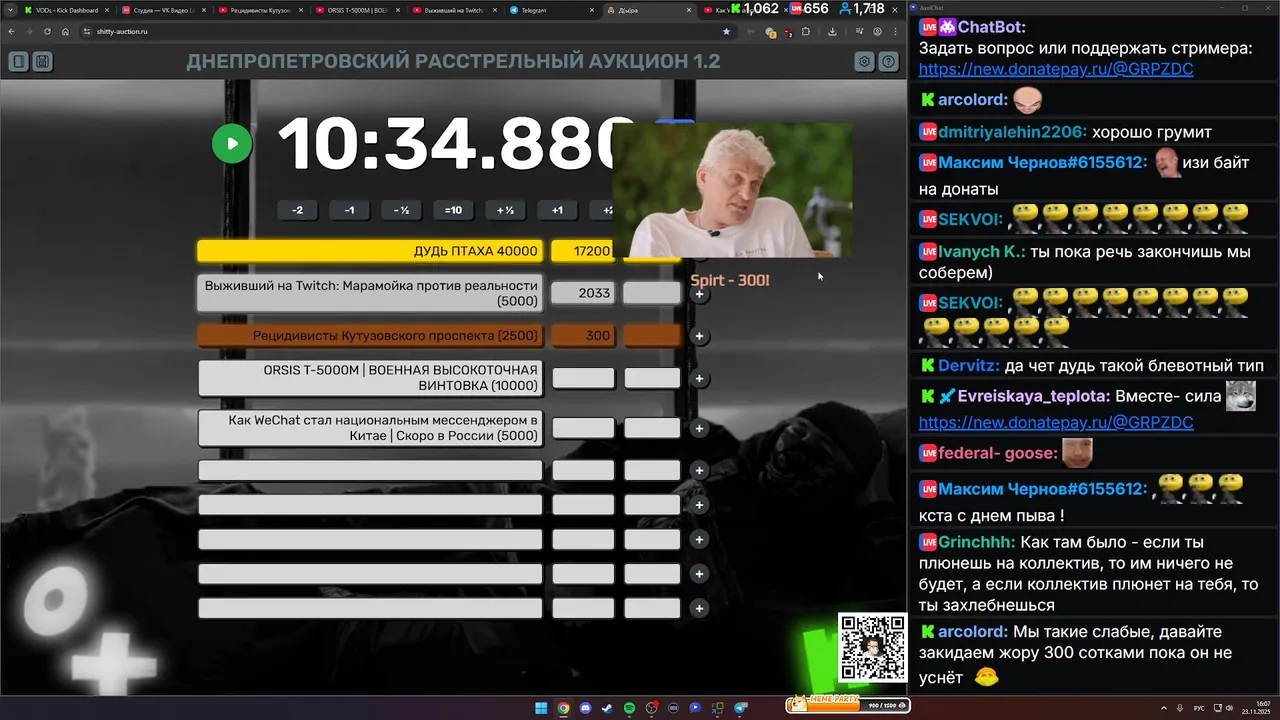
Task: Click the Spirt - 300! donation text
Action: [730, 280]
